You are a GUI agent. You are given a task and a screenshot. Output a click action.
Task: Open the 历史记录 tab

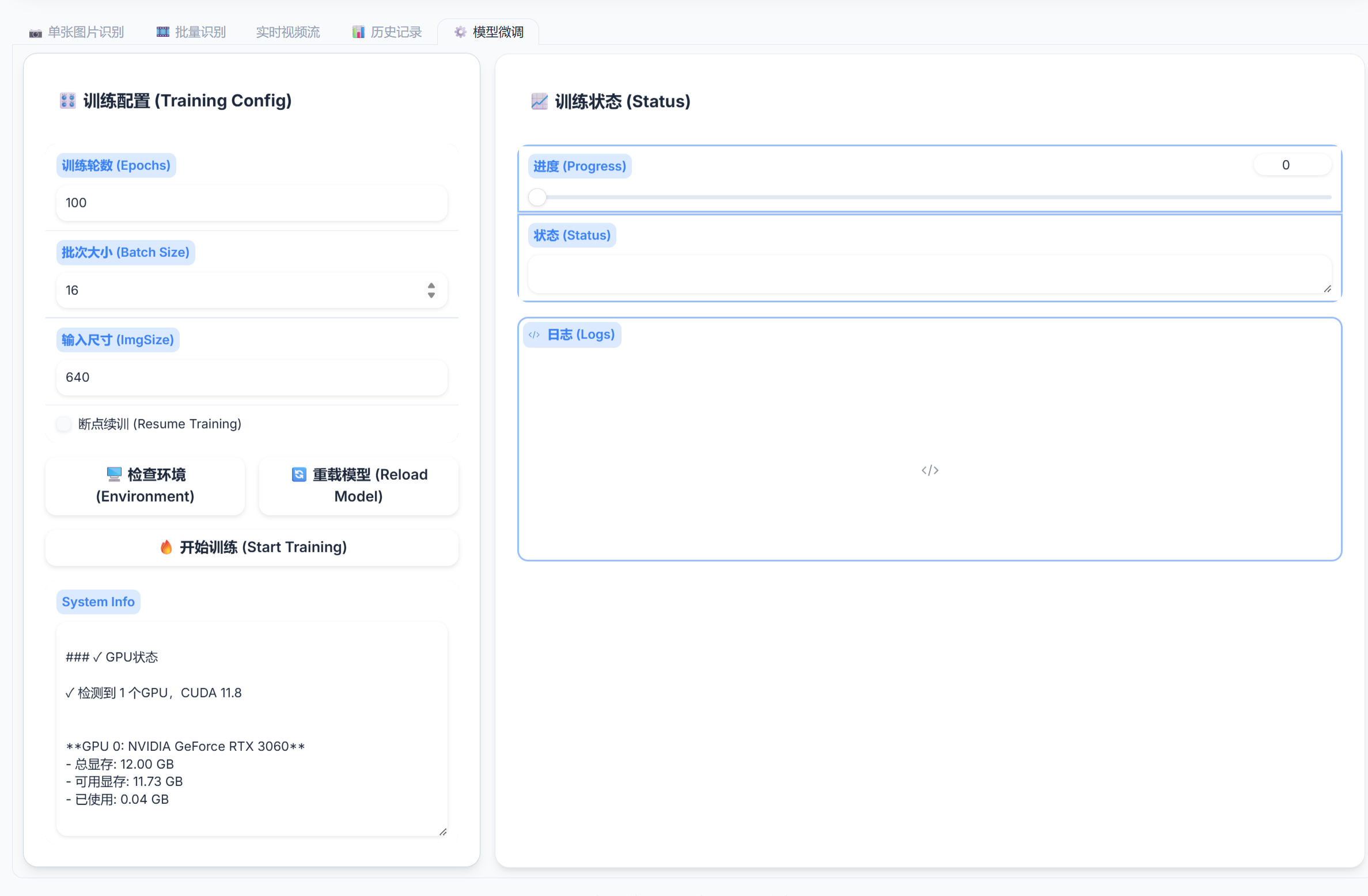click(396, 32)
